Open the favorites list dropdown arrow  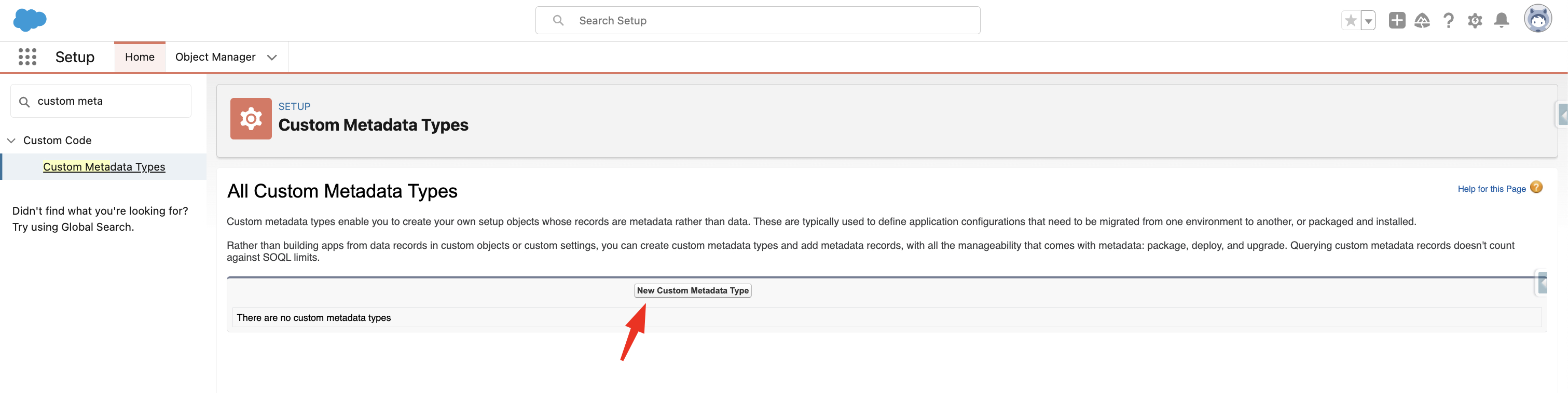point(1368,21)
